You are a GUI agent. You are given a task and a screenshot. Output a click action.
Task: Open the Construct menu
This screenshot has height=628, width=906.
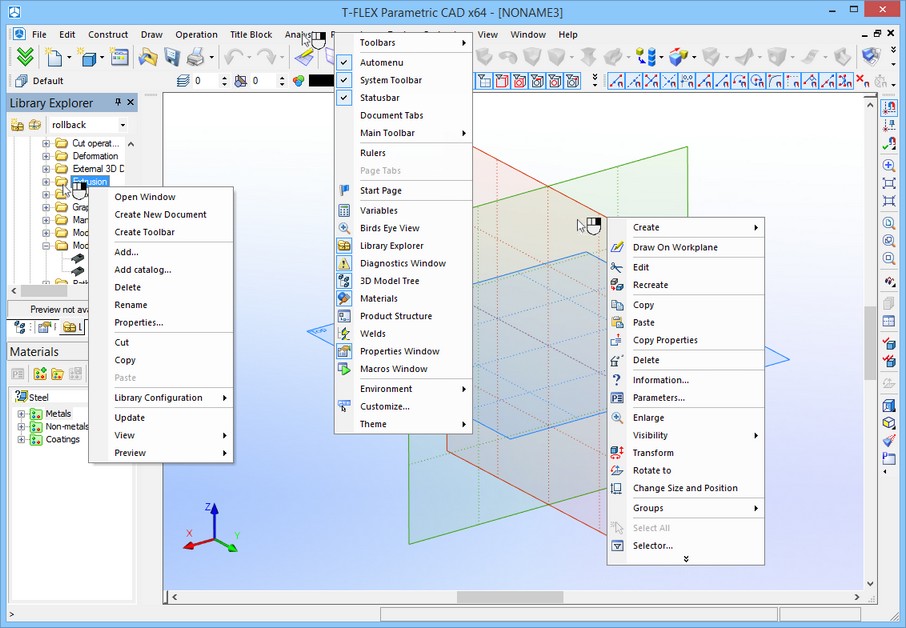point(108,35)
